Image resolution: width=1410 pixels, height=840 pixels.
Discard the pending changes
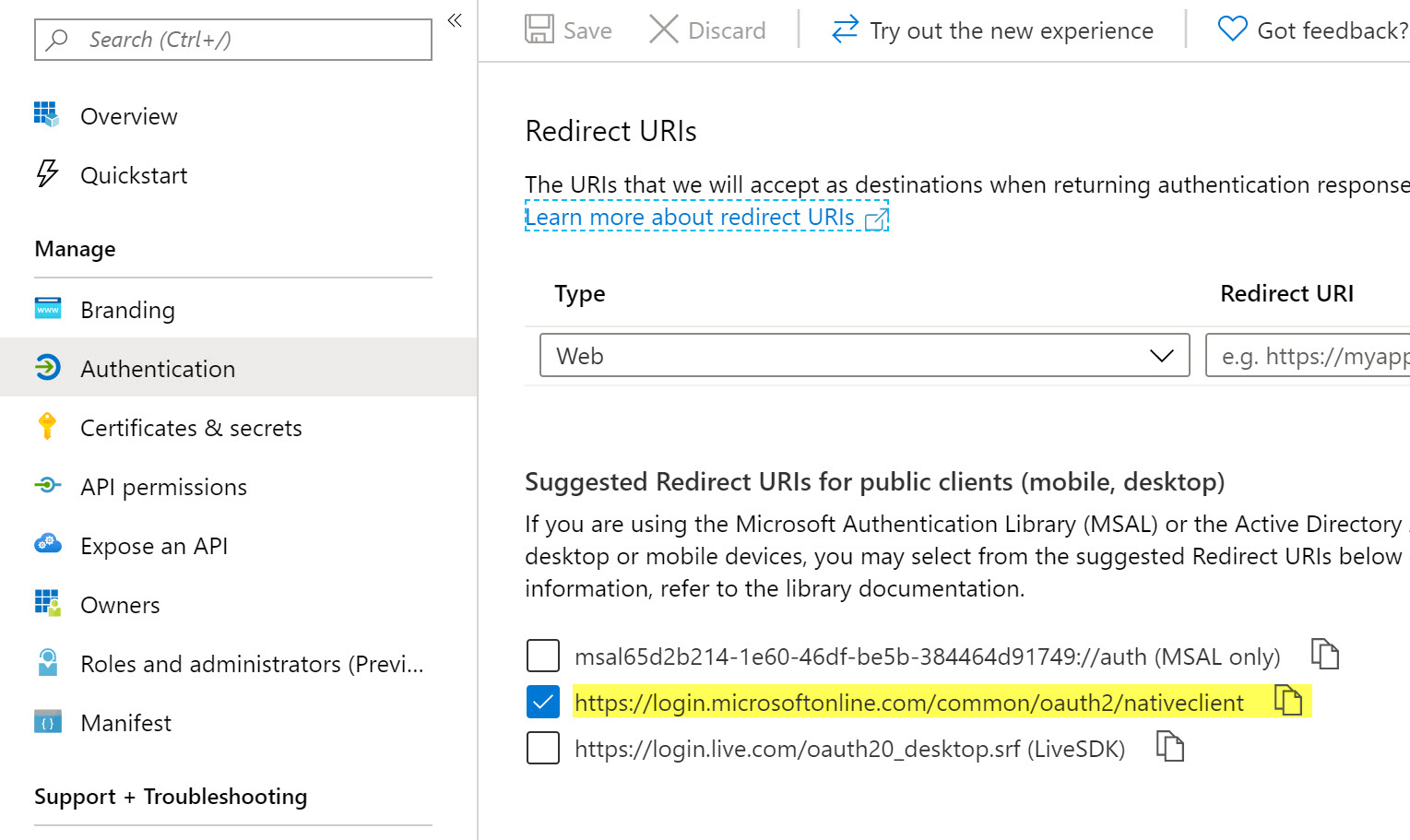click(707, 30)
